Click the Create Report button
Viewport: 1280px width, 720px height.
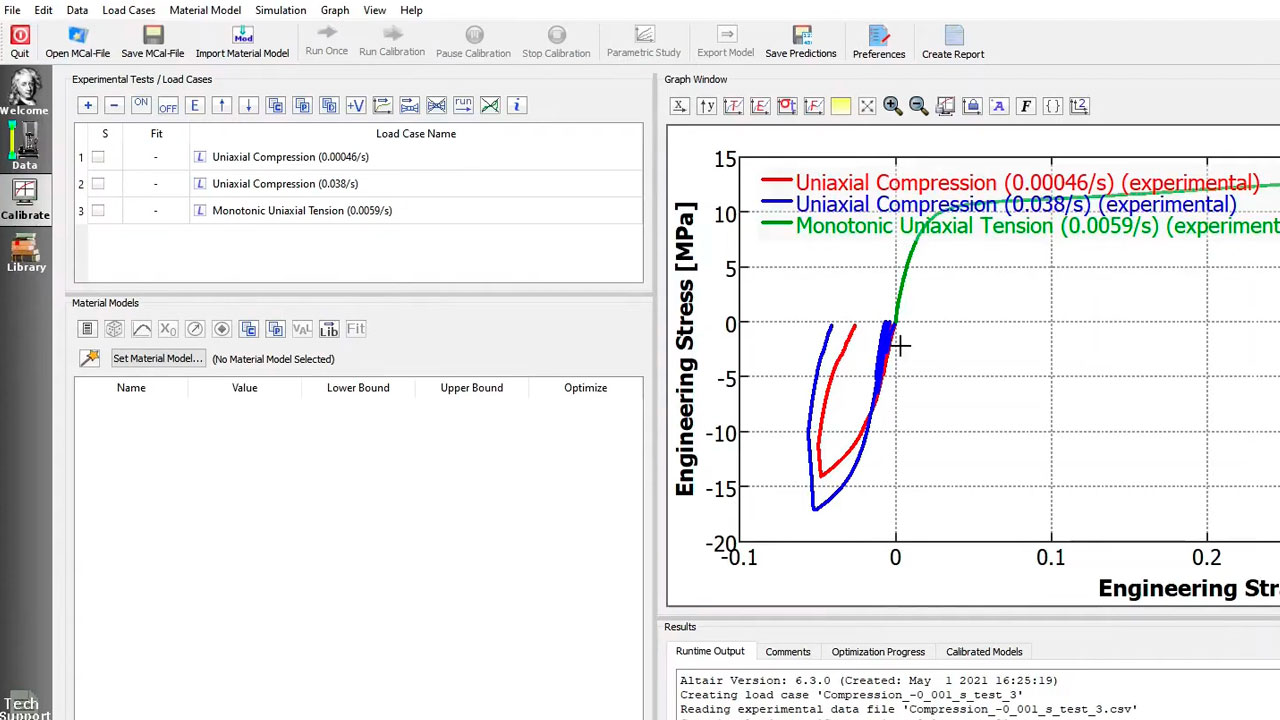point(952,42)
